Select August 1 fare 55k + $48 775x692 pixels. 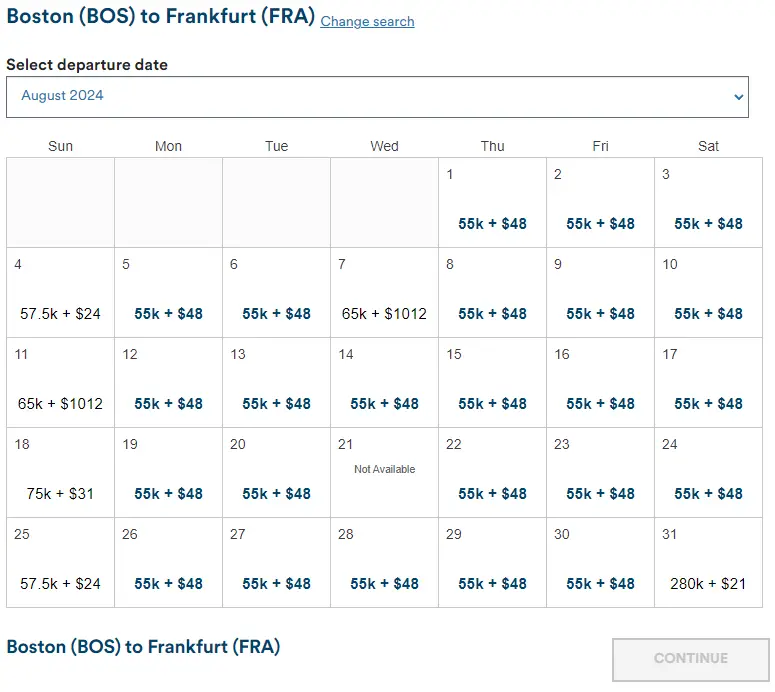pyautogui.click(x=492, y=223)
